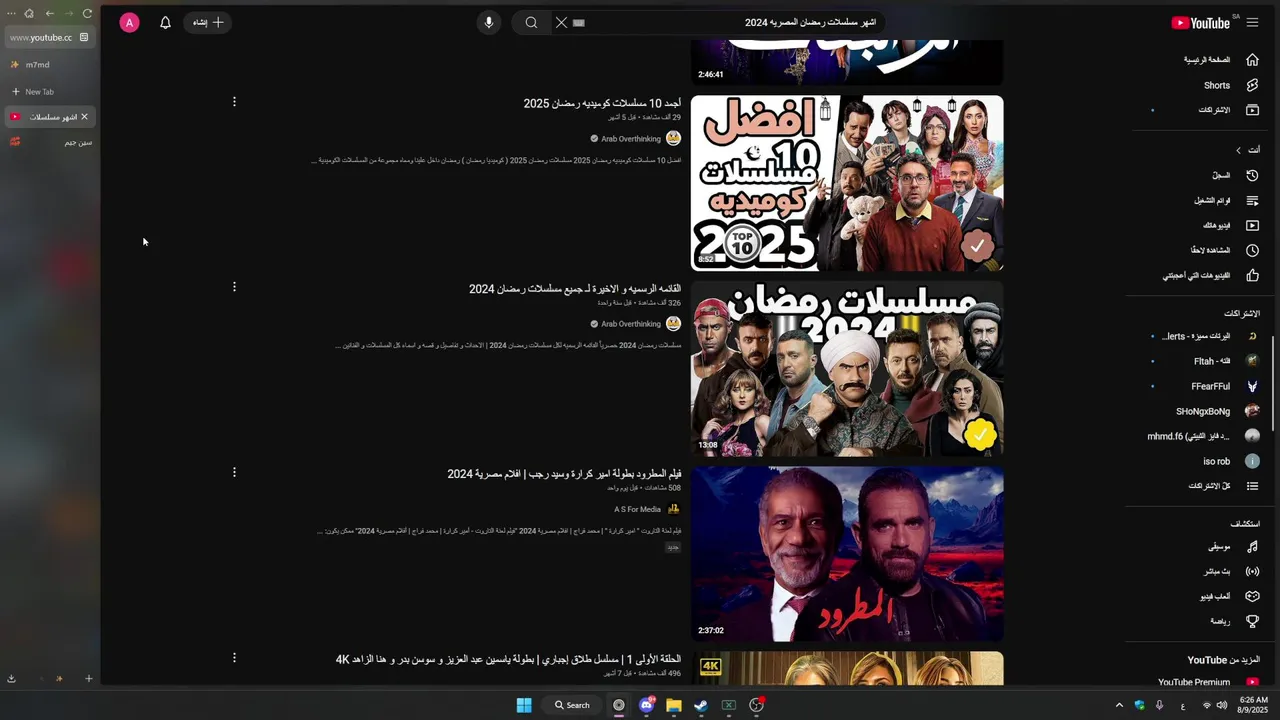Play مسلسلات رمضان 2024 thumbnail
Viewport: 1280px width, 720px height.
pyautogui.click(x=847, y=369)
